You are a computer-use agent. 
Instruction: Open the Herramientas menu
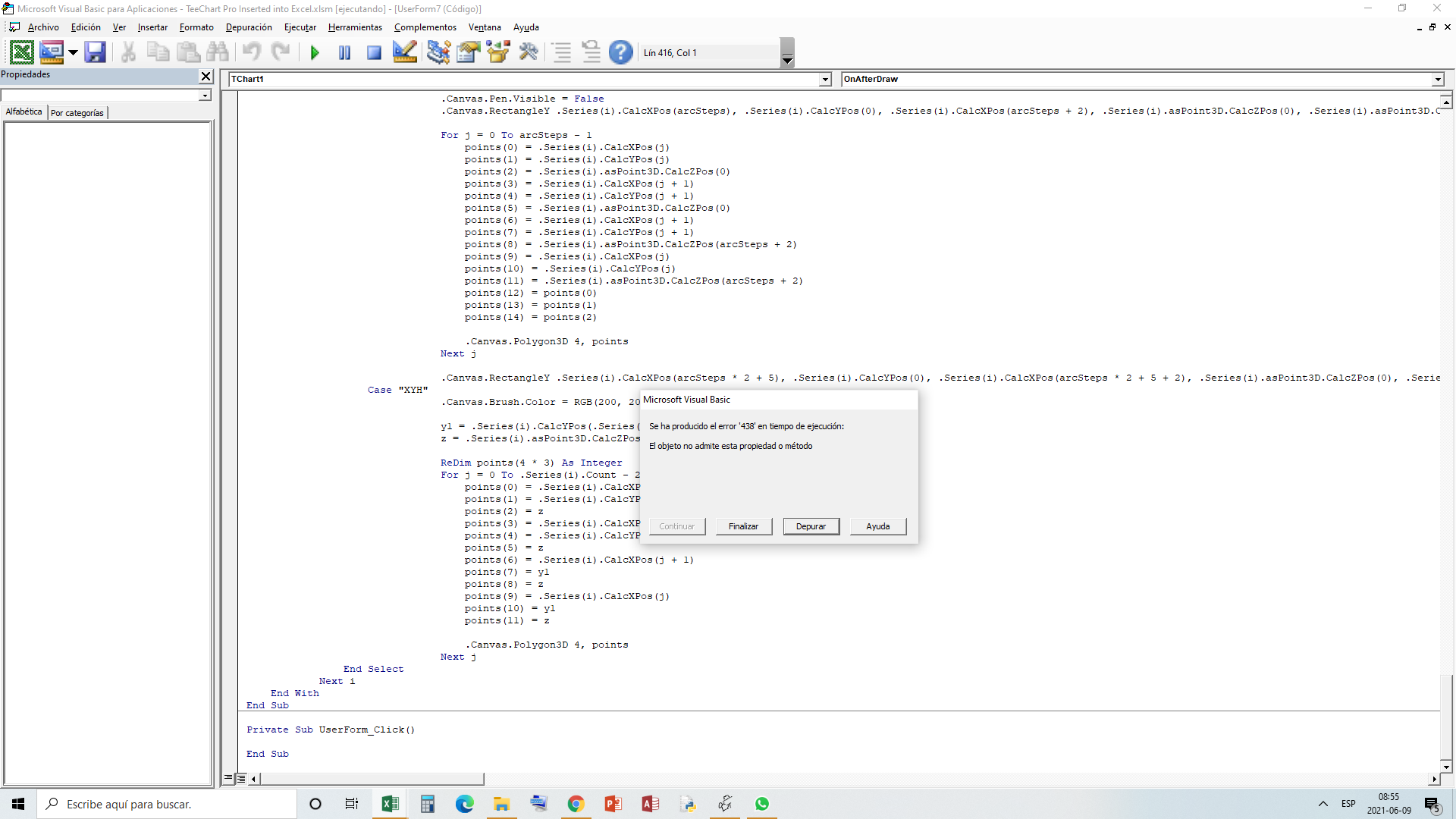tap(355, 27)
